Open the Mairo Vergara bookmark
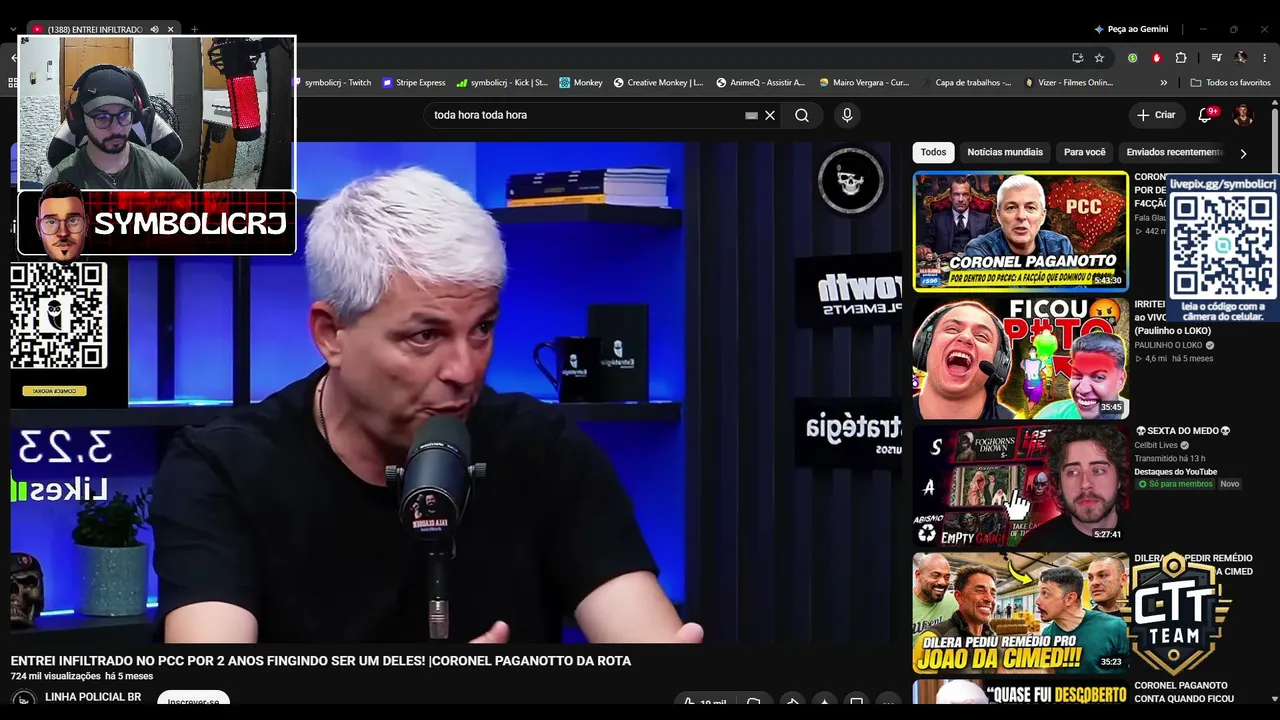Screen dimensions: 1280x720 tap(864, 83)
